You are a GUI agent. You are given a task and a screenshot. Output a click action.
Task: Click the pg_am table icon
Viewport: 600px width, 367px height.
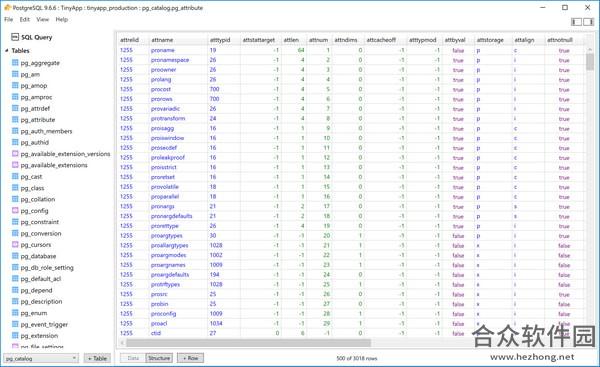(x=15, y=74)
